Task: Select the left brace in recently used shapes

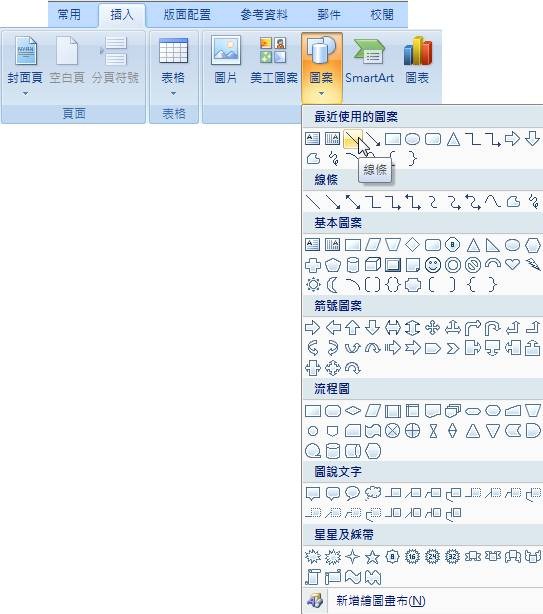Action: (393, 159)
